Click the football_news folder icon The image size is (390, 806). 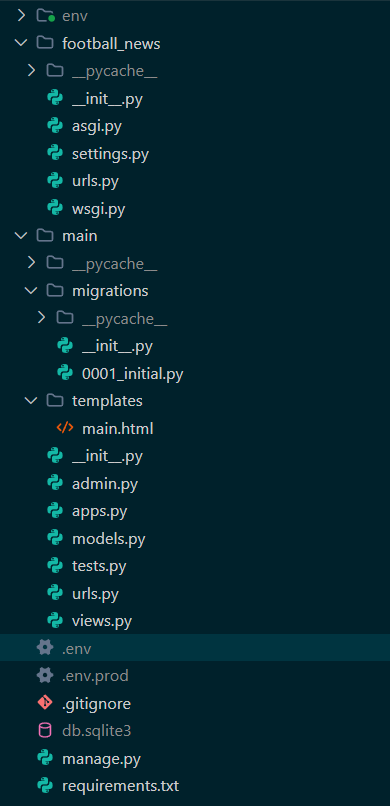click(45, 43)
